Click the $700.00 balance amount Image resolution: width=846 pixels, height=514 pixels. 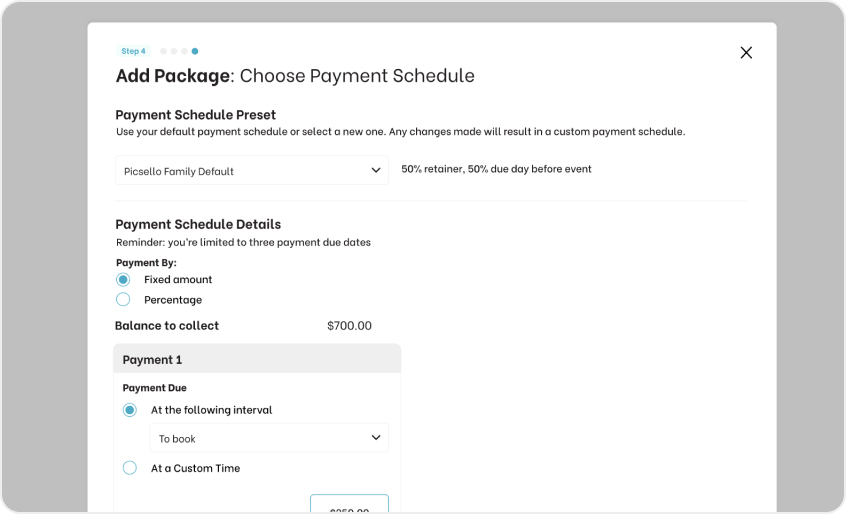point(349,326)
